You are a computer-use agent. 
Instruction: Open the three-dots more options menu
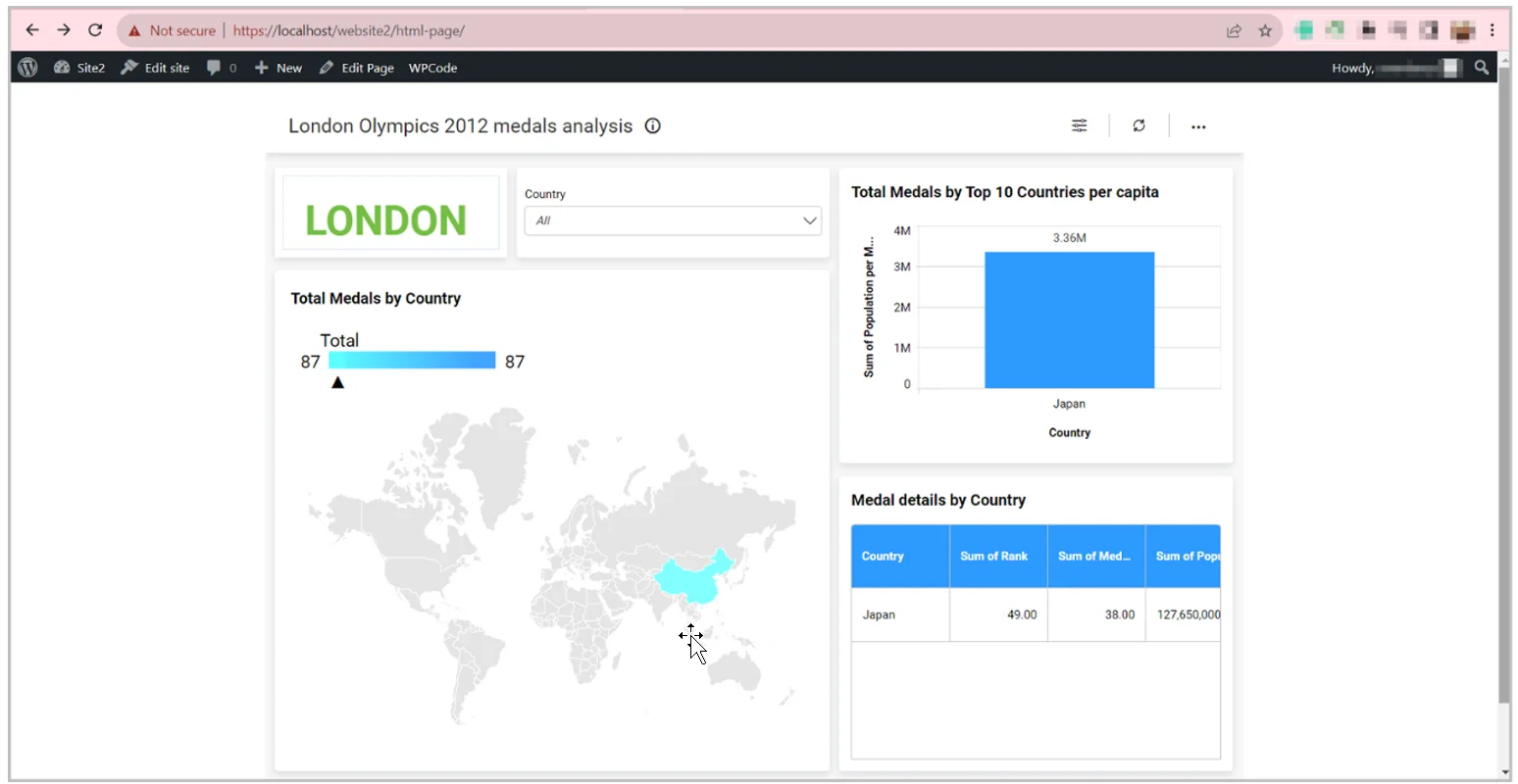point(1198,126)
